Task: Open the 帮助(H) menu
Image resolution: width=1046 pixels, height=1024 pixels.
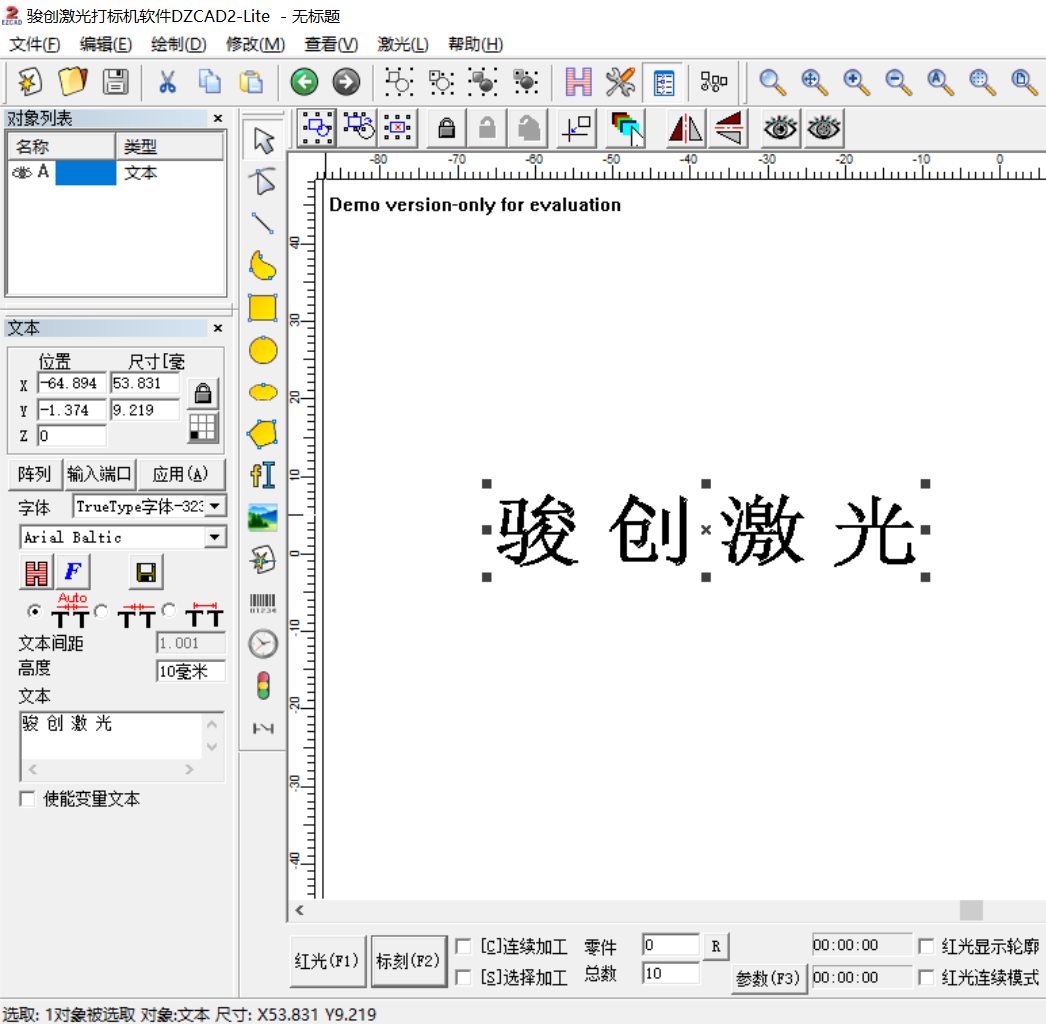Action: [x=475, y=44]
